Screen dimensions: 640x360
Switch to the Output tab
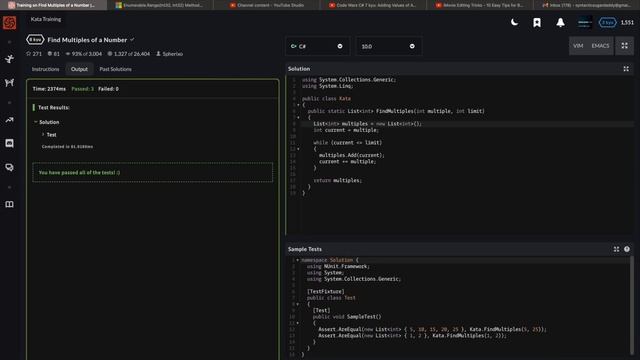(79, 69)
